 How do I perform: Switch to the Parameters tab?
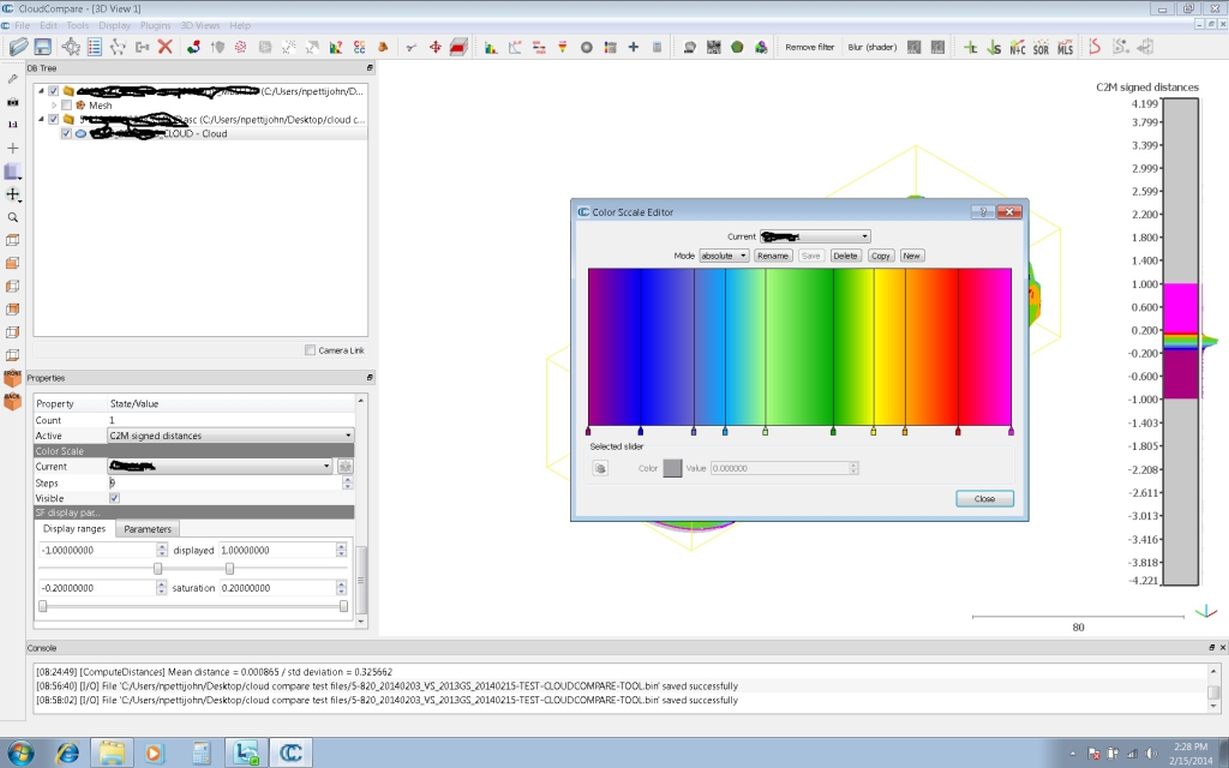point(148,529)
